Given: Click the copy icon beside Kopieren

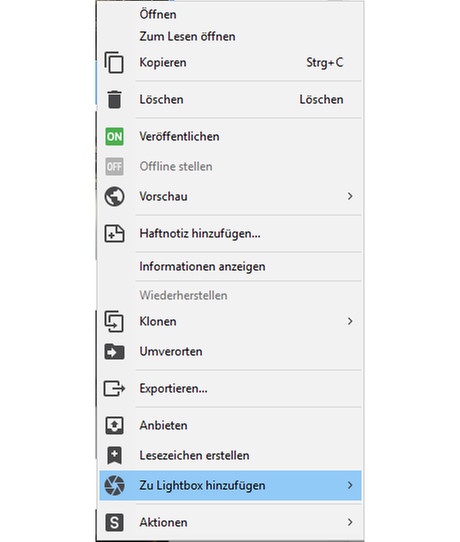Looking at the screenshot, I should pyautogui.click(x=114, y=63).
